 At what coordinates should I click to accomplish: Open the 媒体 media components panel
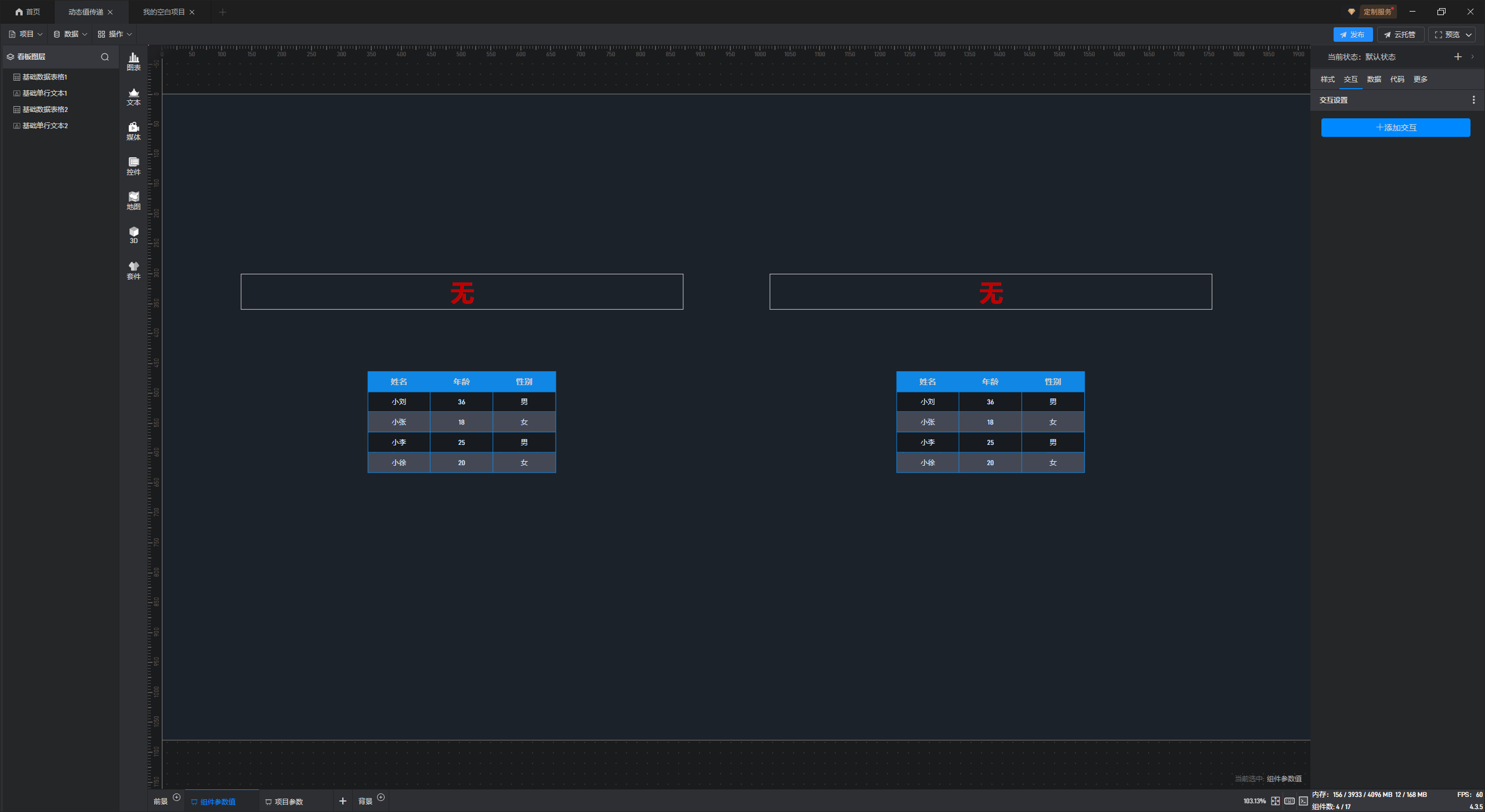[133, 131]
